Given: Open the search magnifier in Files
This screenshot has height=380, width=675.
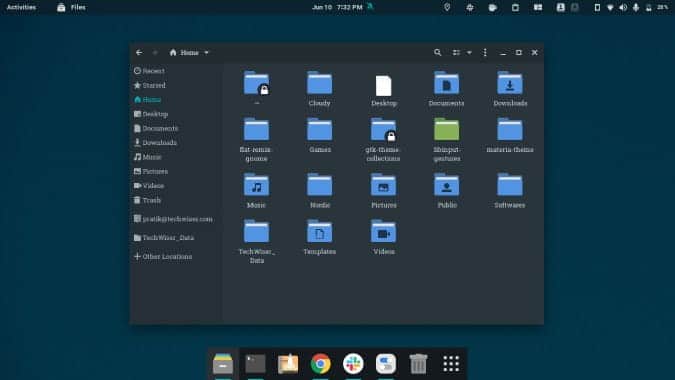Looking at the screenshot, I should (x=437, y=53).
